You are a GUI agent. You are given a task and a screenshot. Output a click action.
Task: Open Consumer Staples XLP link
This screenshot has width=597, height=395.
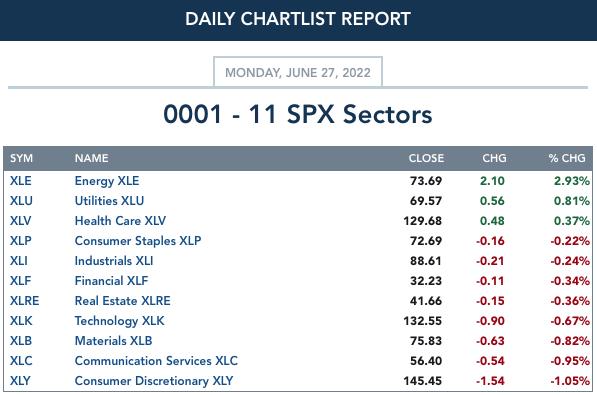(x=138, y=241)
